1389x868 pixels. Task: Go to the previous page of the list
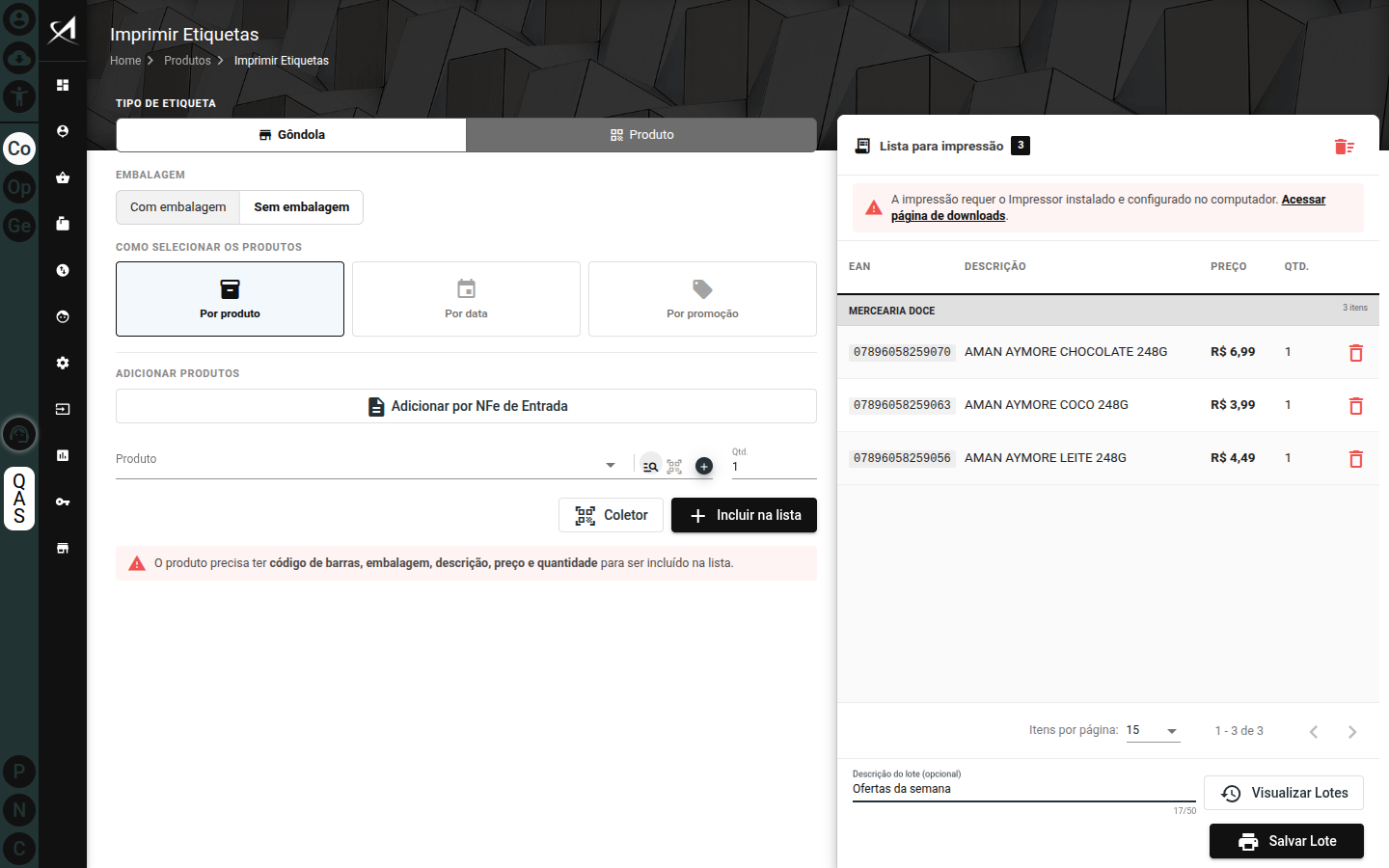tap(1314, 732)
